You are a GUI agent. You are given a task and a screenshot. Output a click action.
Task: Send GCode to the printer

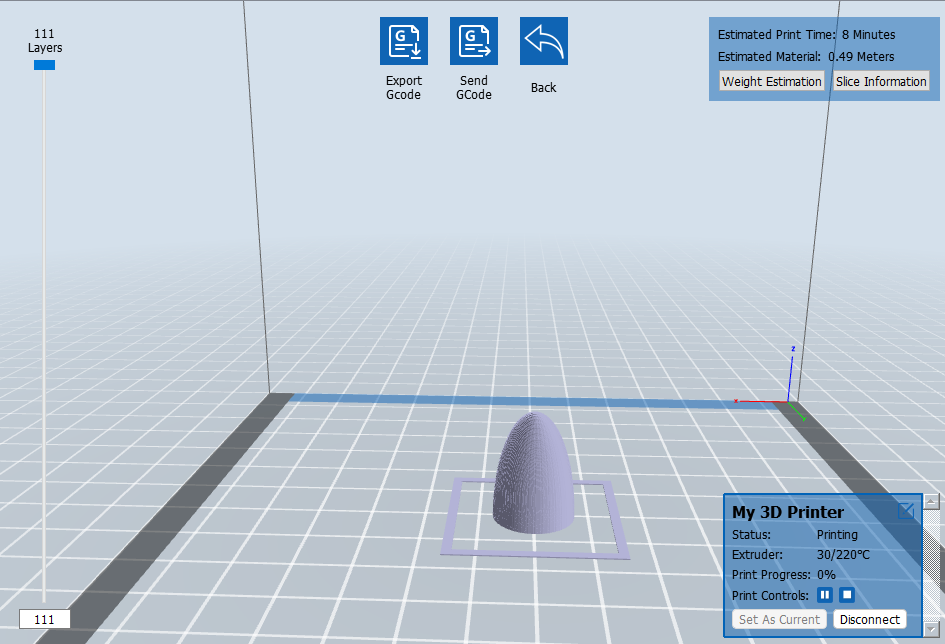tap(474, 41)
